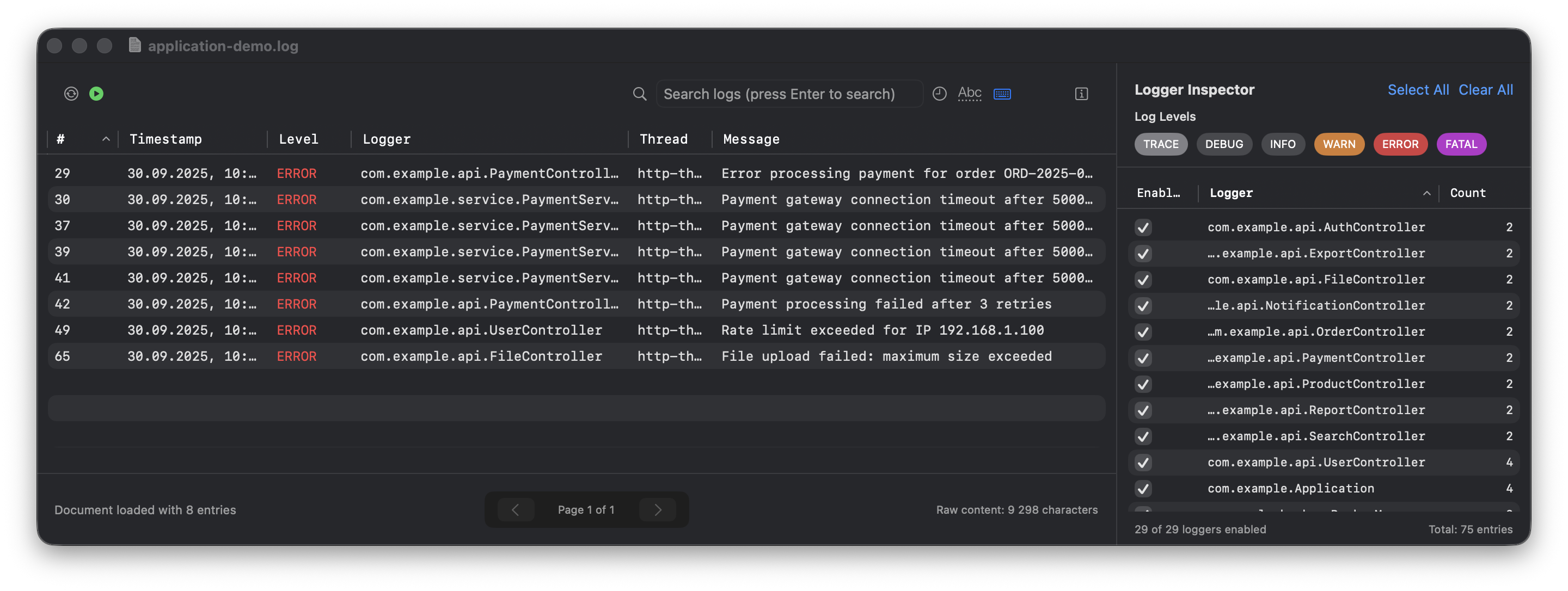Screen dimensions: 1568x591
Task: Toggle the Abc case-sensitive option
Action: [969, 94]
